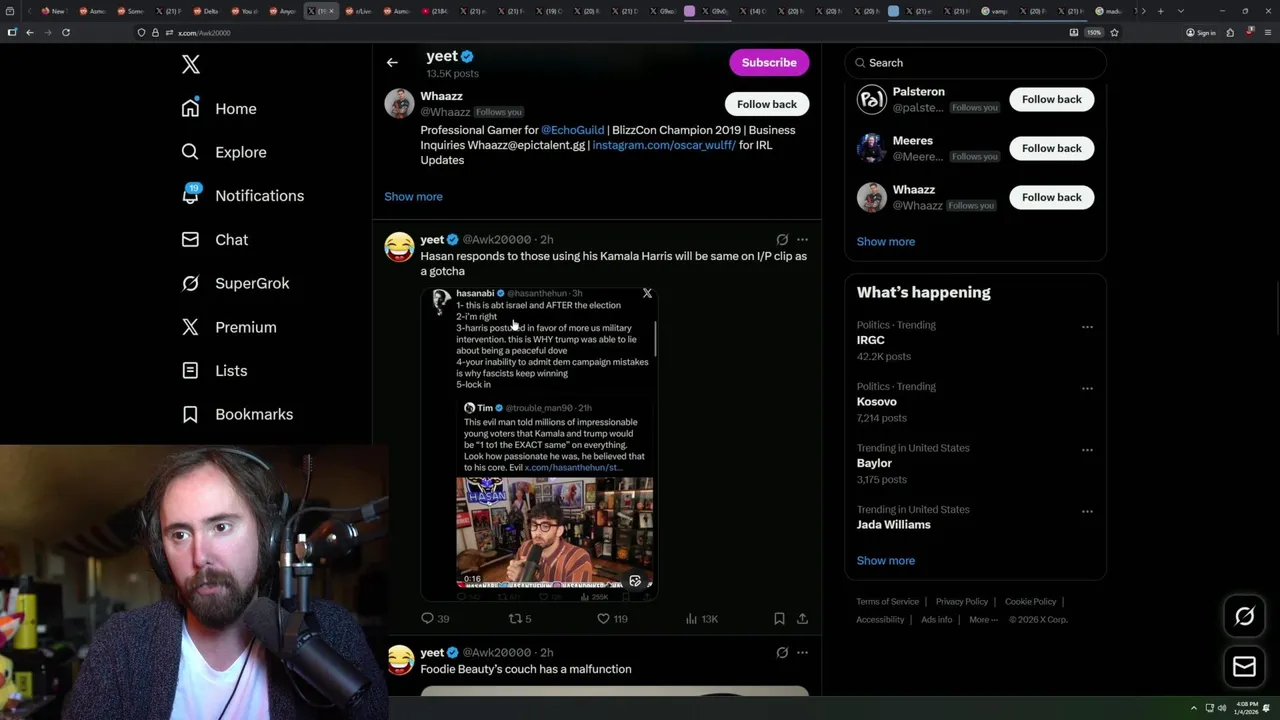This screenshot has height=720, width=1280.
Task: Repost the Hasan responds tweet
Action: [x=520, y=619]
